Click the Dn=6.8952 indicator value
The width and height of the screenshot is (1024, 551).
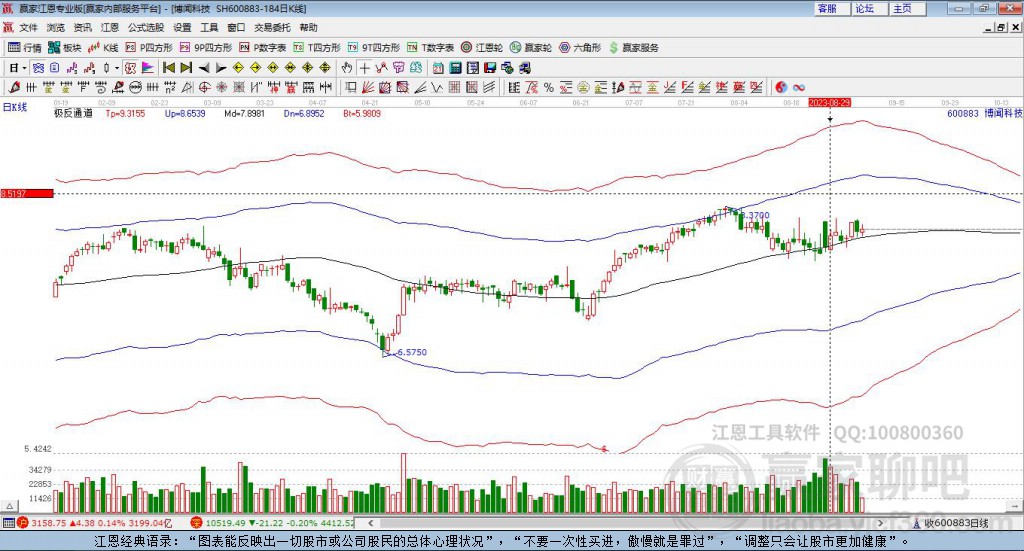tap(304, 114)
